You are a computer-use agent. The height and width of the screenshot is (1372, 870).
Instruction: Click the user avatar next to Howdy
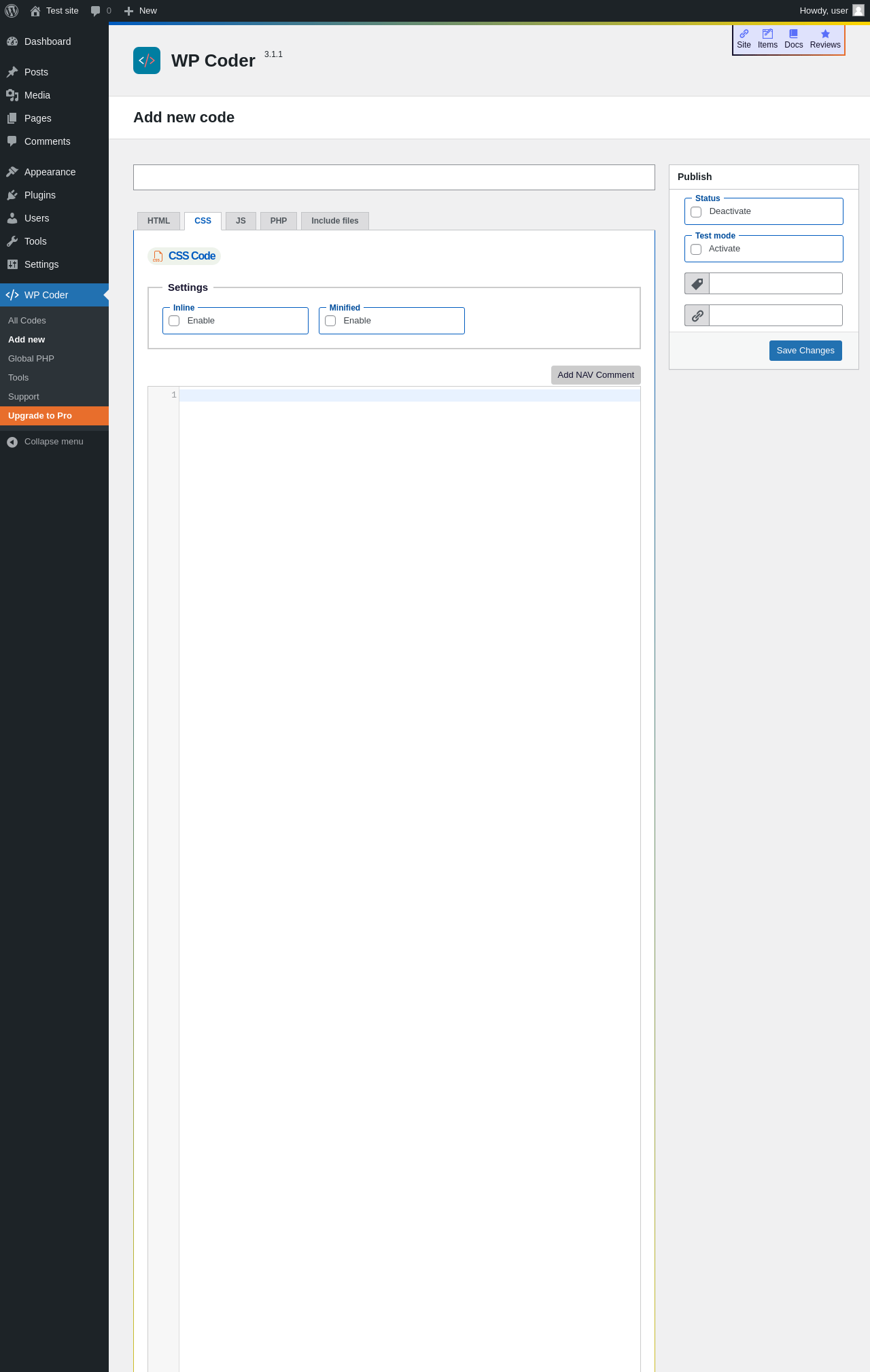tap(858, 10)
